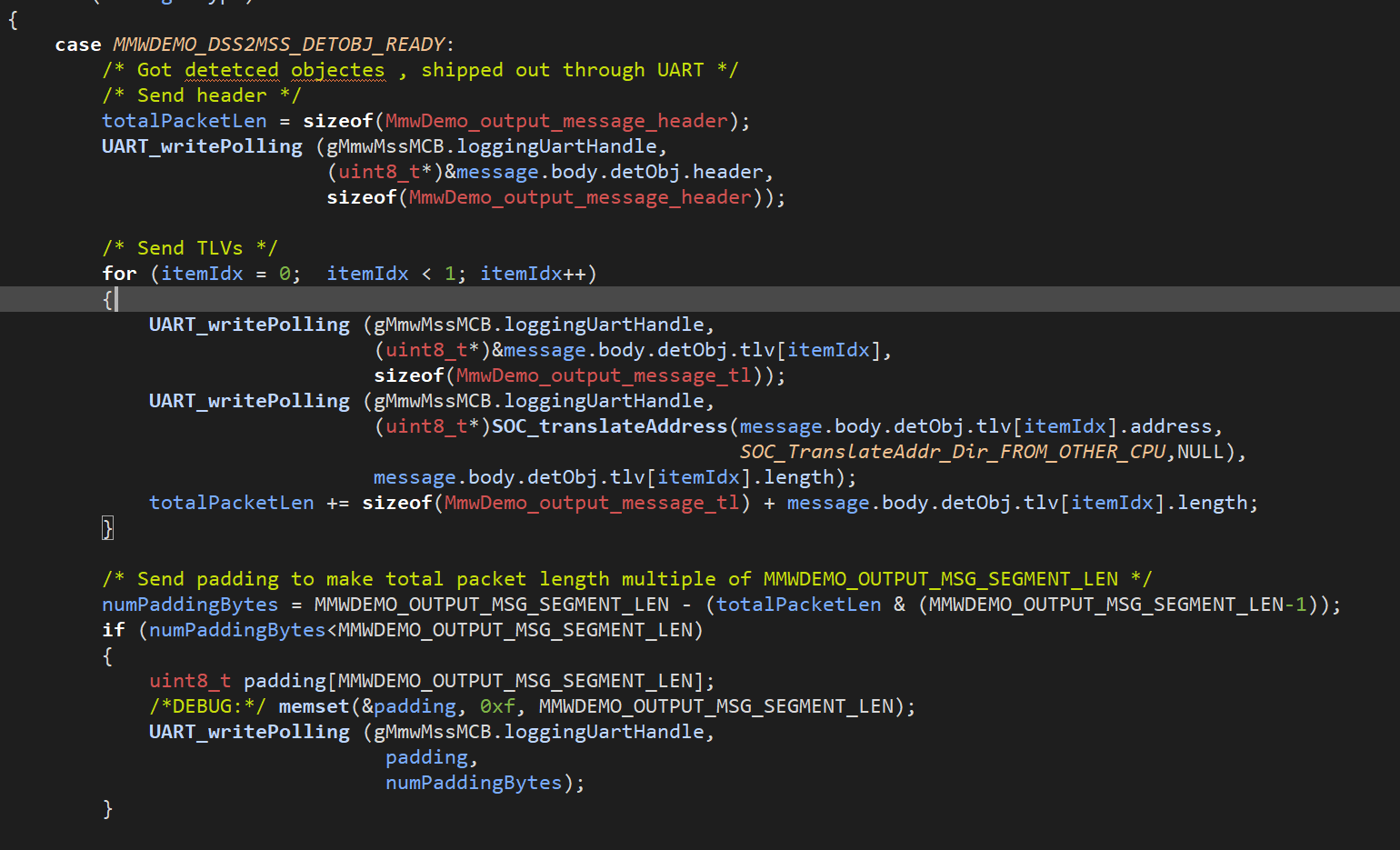Screen dimensions: 1400x850
Task: Click the 0xf hex literal
Action: pyautogui.click(x=497, y=706)
